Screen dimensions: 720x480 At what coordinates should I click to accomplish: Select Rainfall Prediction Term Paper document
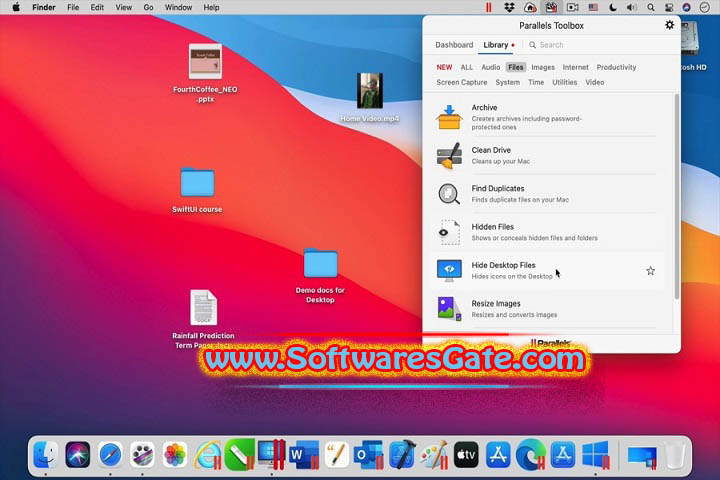click(203, 319)
